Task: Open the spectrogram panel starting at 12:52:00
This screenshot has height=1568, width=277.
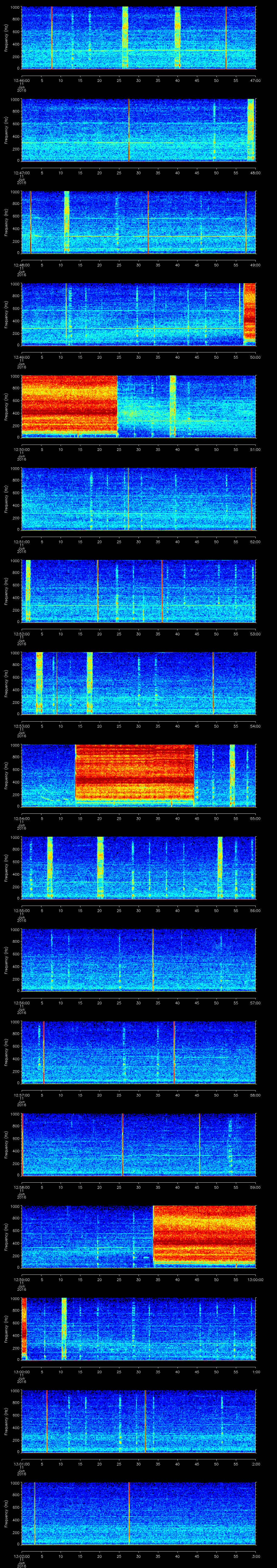Action: [139, 591]
